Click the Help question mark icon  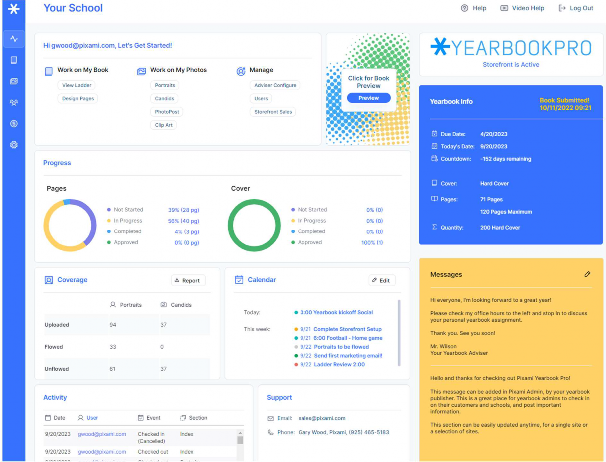tap(464, 8)
